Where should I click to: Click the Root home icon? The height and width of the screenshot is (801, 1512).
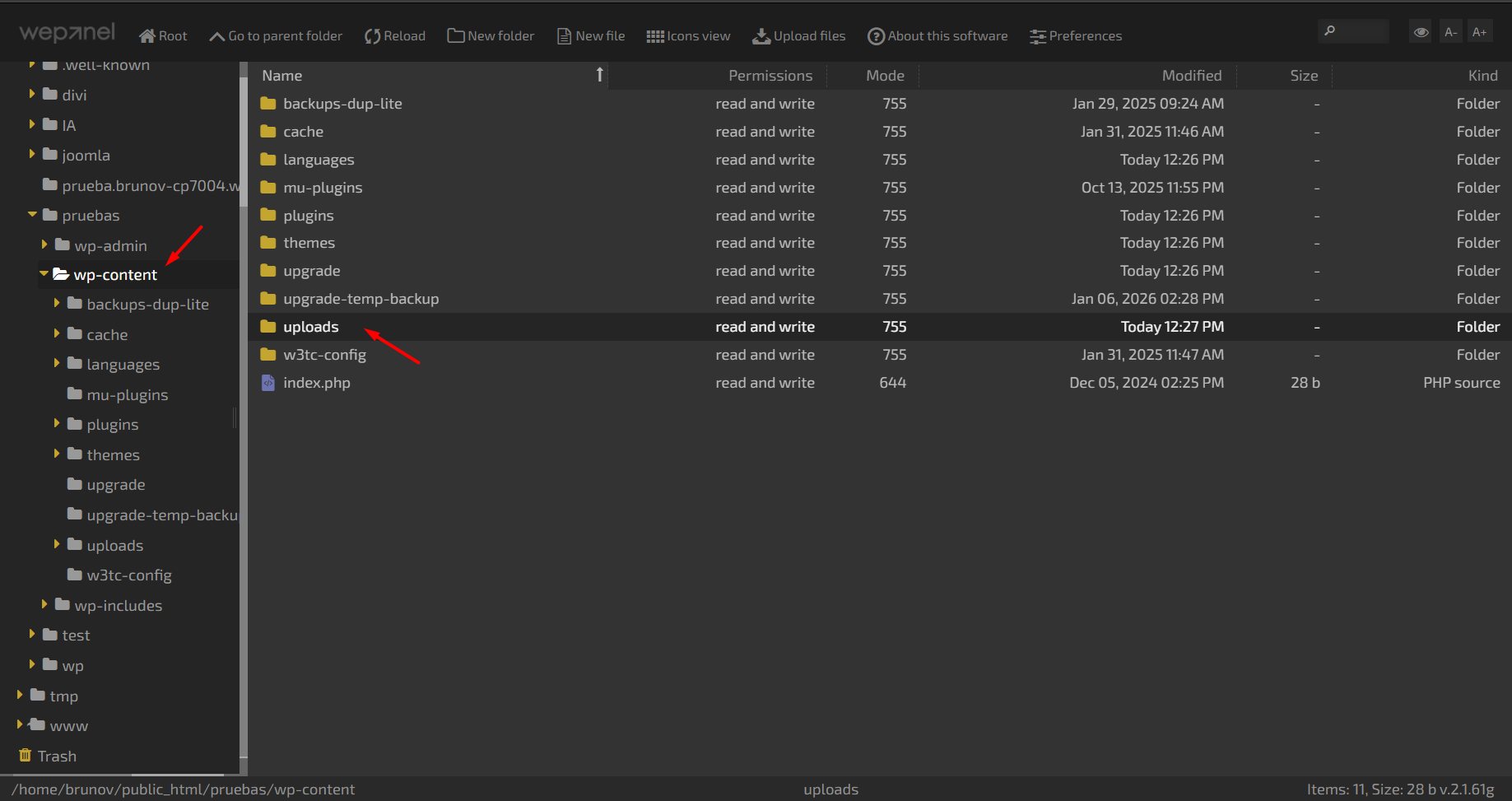[147, 36]
